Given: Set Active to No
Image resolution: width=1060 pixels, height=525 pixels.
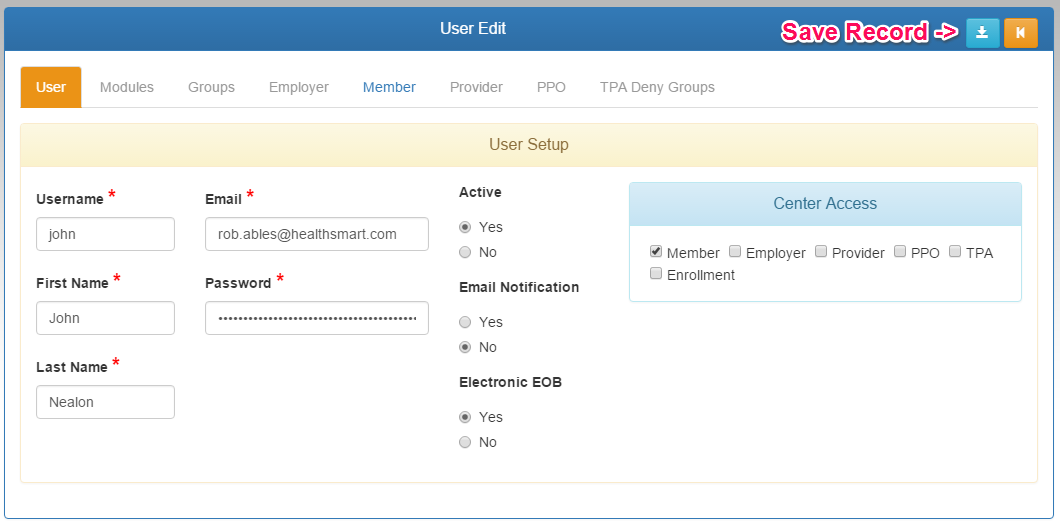Looking at the screenshot, I should point(465,252).
